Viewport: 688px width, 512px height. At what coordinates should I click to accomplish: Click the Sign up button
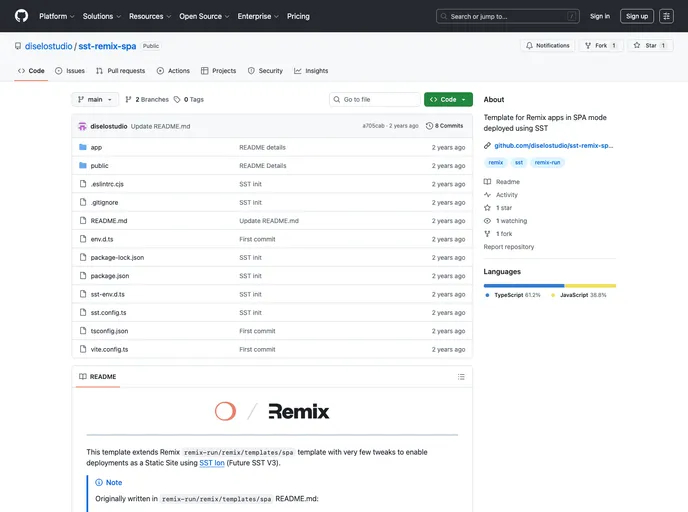(636, 16)
